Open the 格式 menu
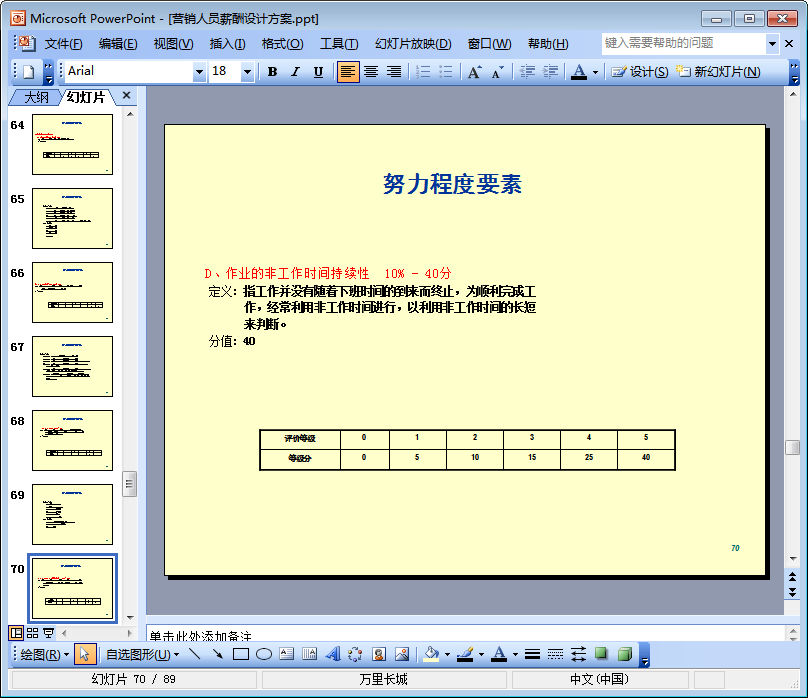This screenshot has width=808, height=698. 282,44
